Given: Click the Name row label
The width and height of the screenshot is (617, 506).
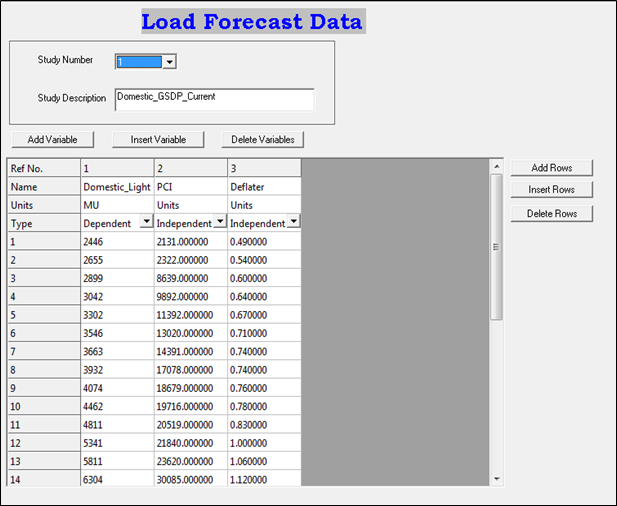Looking at the screenshot, I should [x=44, y=187].
